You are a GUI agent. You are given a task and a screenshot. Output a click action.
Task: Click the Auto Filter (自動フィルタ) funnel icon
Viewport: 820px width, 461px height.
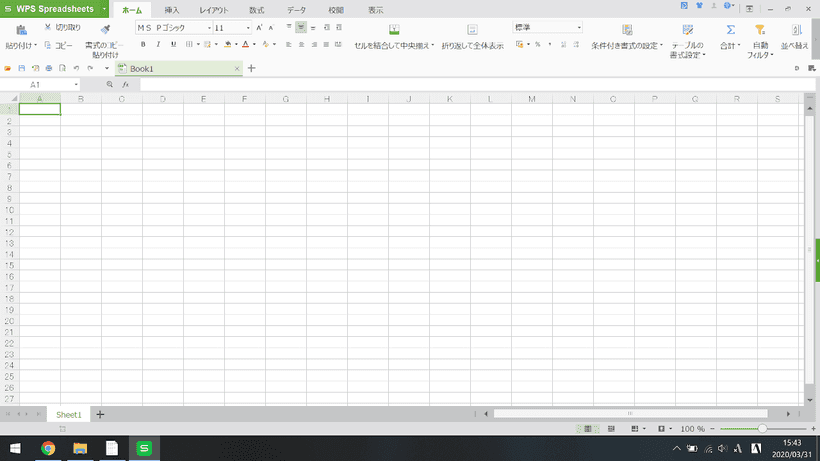[760, 30]
